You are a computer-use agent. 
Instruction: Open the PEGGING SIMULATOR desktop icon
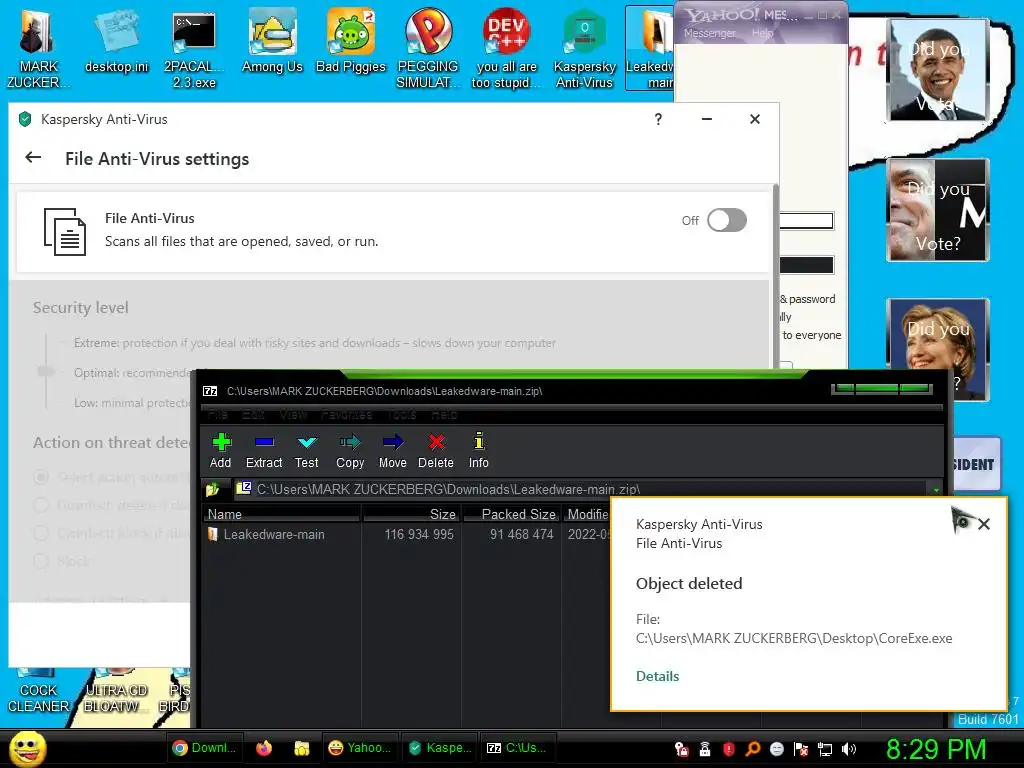[428, 47]
